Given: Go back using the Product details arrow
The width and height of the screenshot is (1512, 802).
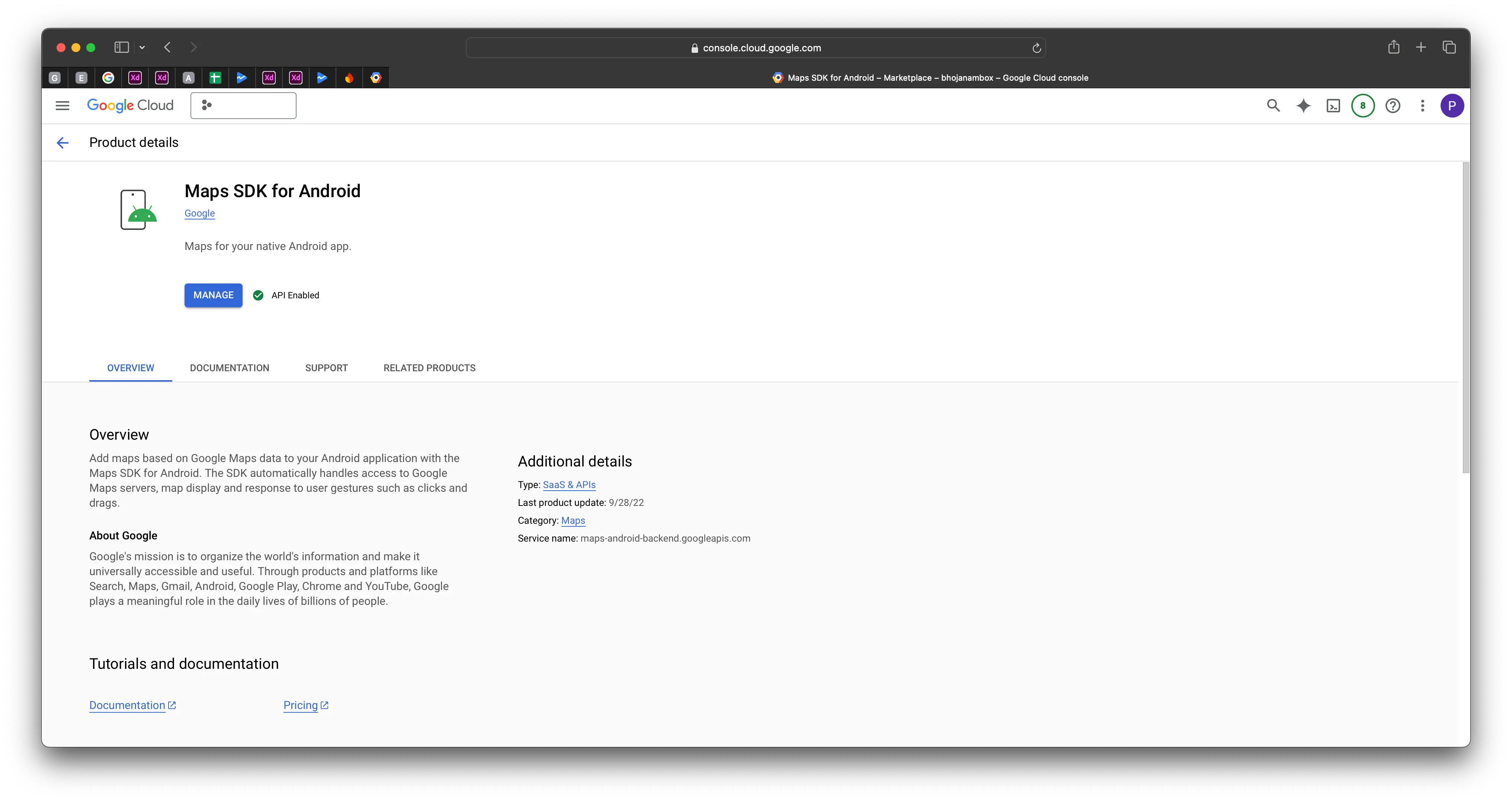Looking at the screenshot, I should click(x=63, y=142).
